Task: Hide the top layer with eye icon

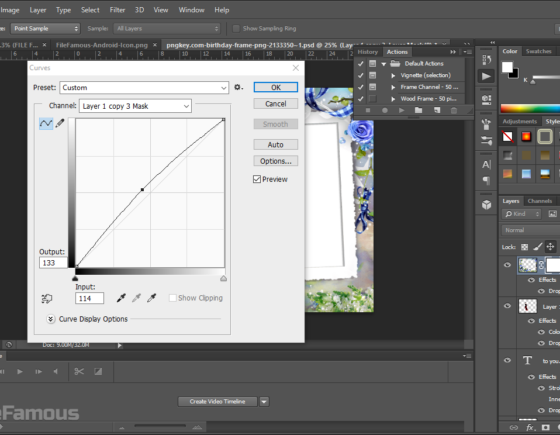Action: tap(507, 265)
